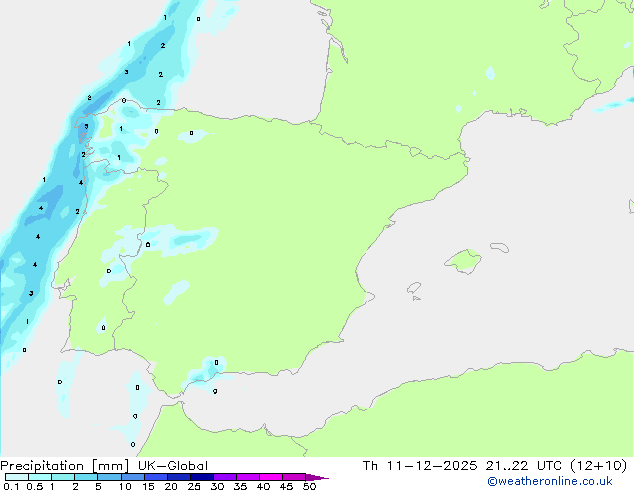Pick the legend swatch between 45 and 50

[294, 477]
